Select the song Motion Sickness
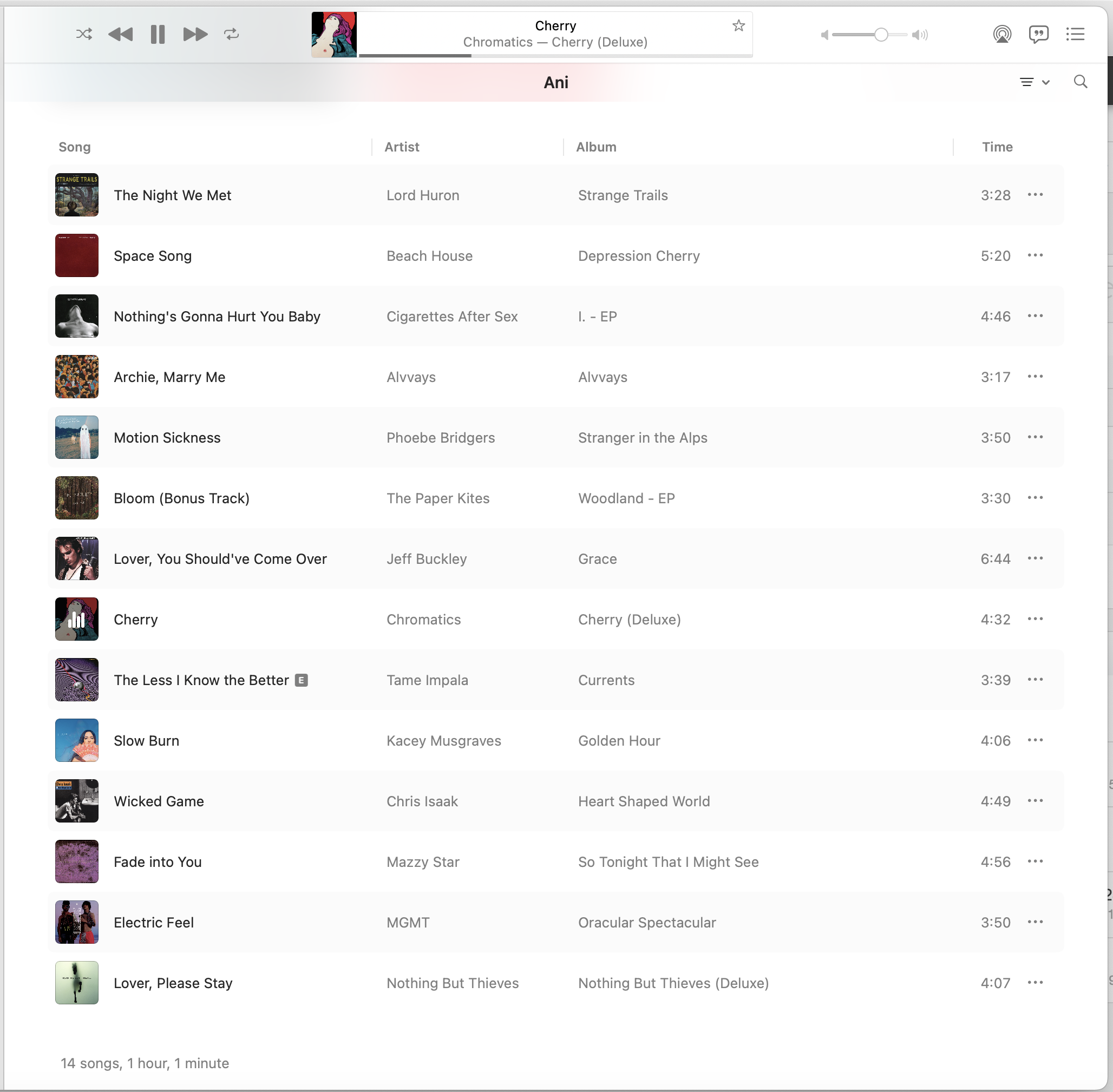 (x=167, y=438)
